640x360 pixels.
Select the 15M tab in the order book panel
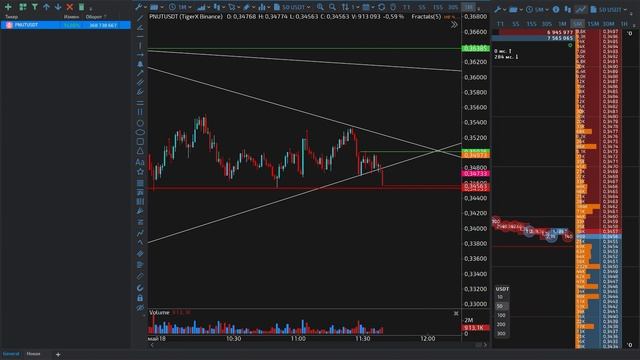593,24
